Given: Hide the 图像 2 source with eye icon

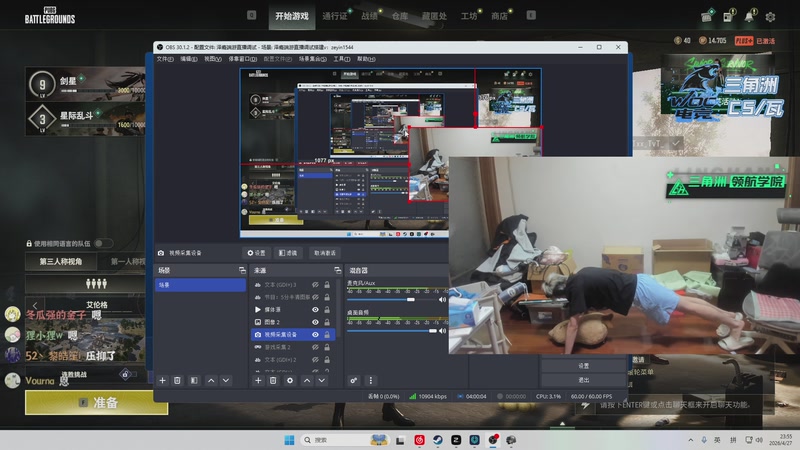Looking at the screenshot, I should [x=315, y=322].
